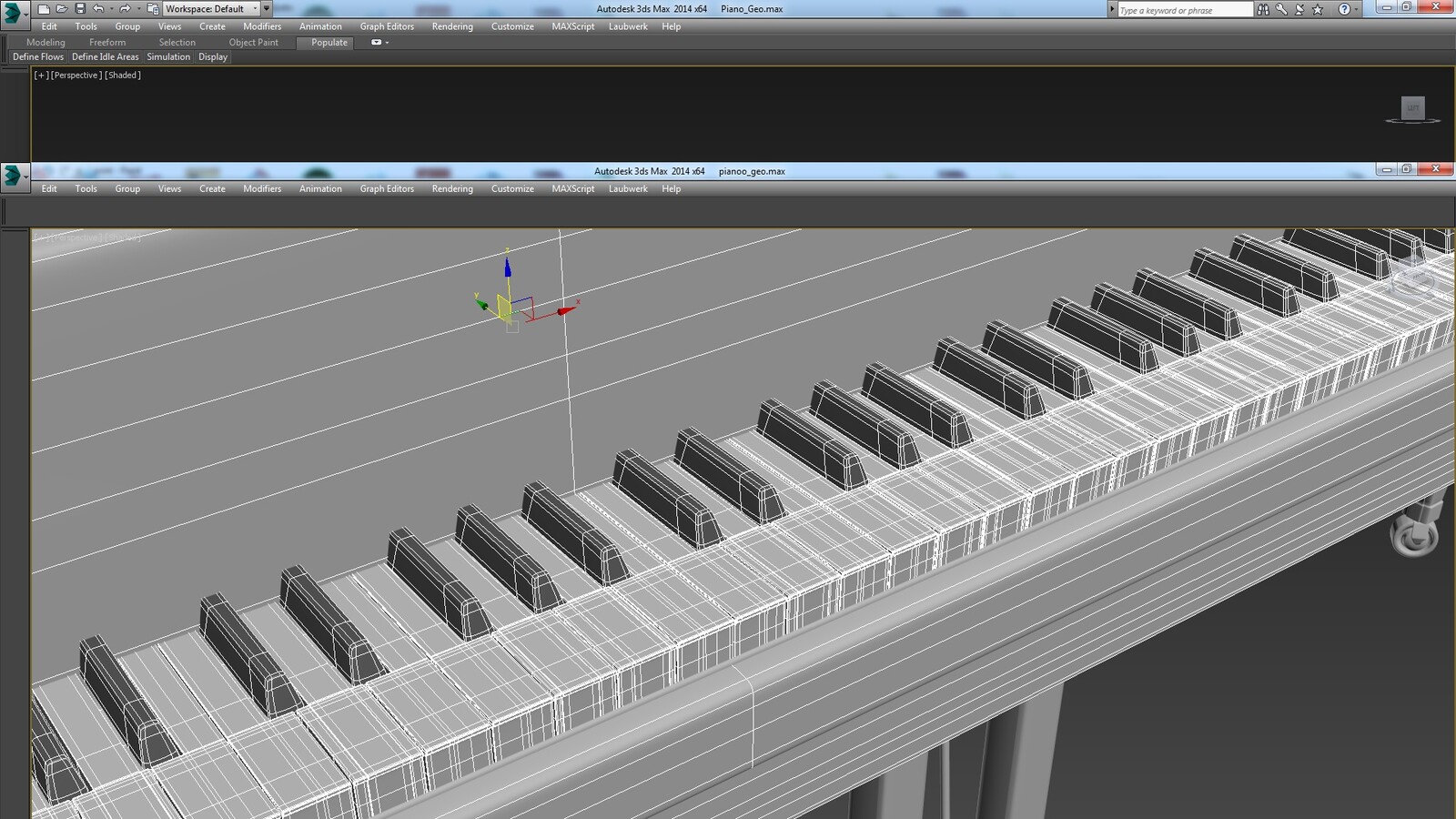The image size is (1456, 819).
Task: Expand the quick access toolbar customize arrow
Action: pyautogui.click(x=267, y=9)
